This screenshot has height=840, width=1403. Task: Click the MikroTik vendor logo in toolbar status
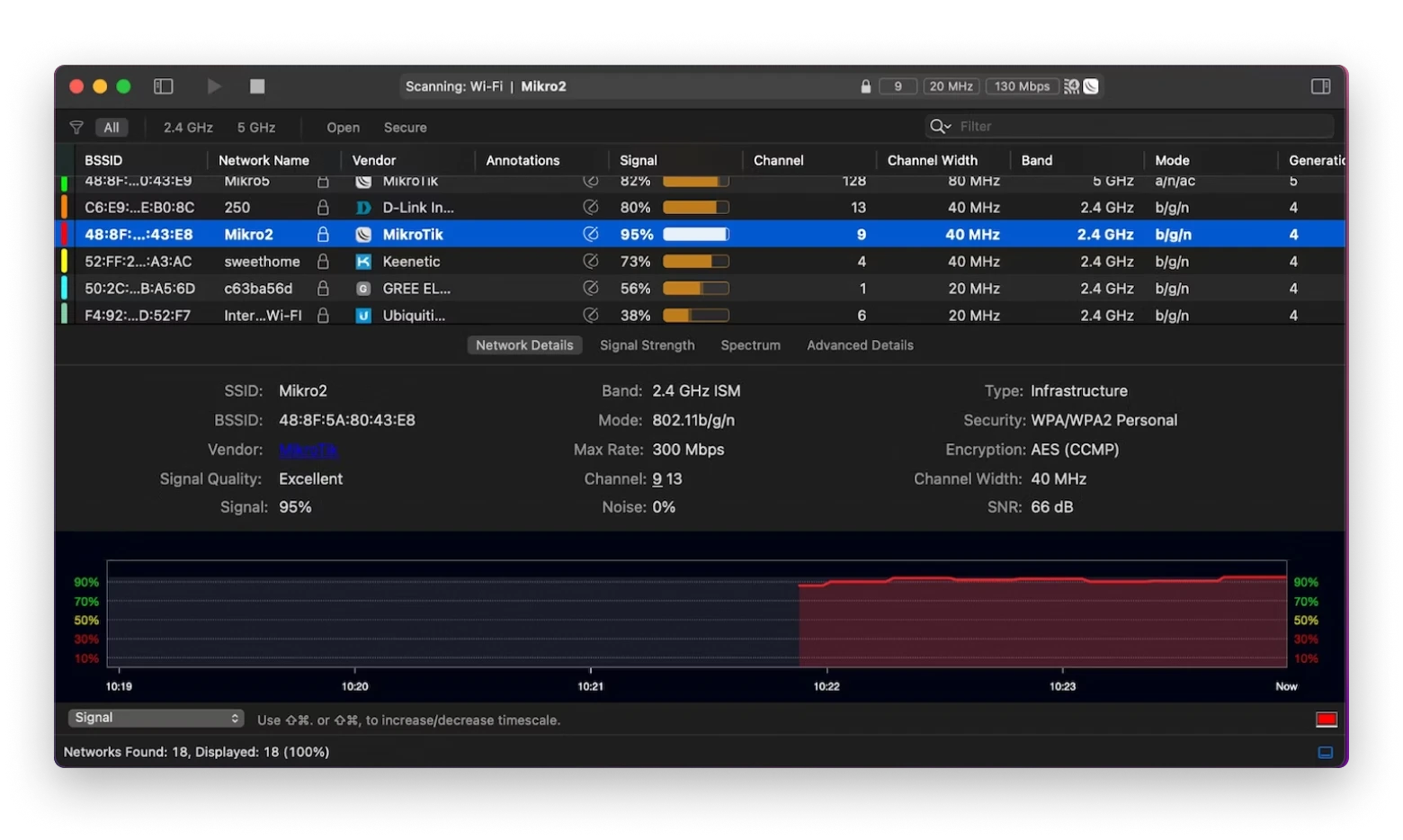tap(1091, 86)
